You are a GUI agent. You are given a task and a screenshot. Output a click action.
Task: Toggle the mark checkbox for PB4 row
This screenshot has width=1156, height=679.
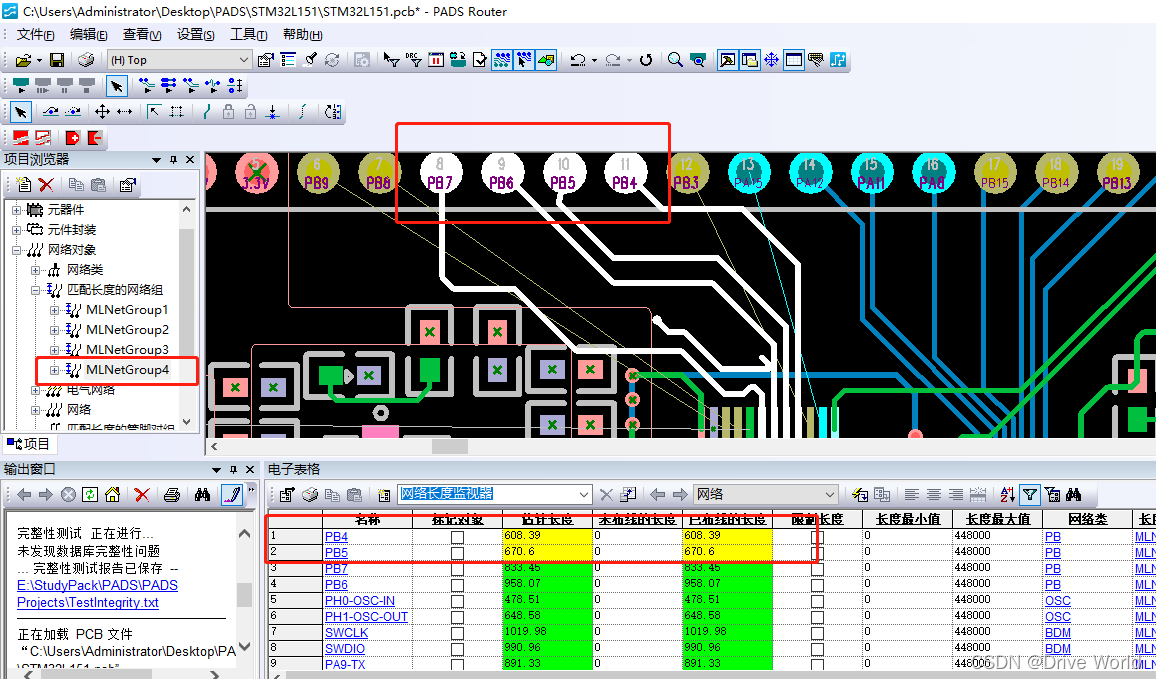(457, 537)
